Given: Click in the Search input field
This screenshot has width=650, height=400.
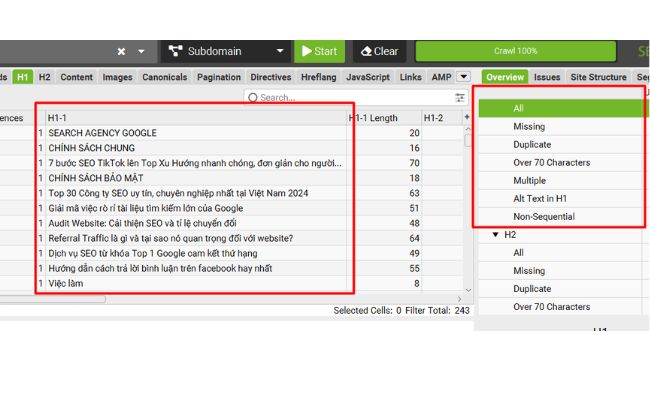Looking at the screenshot, I should pyautogui.click(x=350, y=98).
